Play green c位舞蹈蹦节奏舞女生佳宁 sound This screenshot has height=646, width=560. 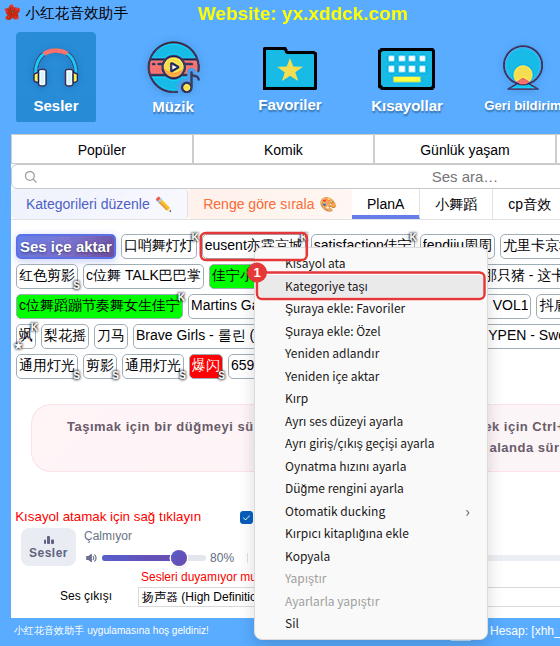click(99, 306)
